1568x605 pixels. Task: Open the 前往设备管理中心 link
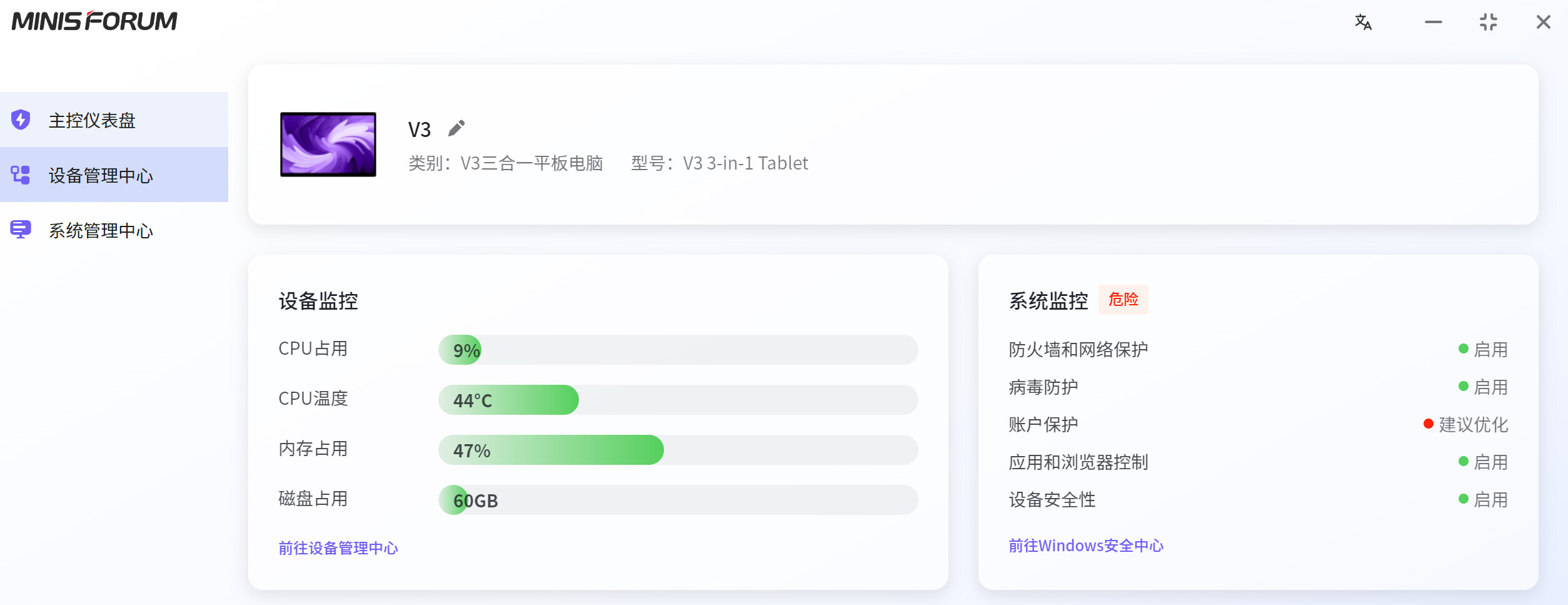(338, 548)
